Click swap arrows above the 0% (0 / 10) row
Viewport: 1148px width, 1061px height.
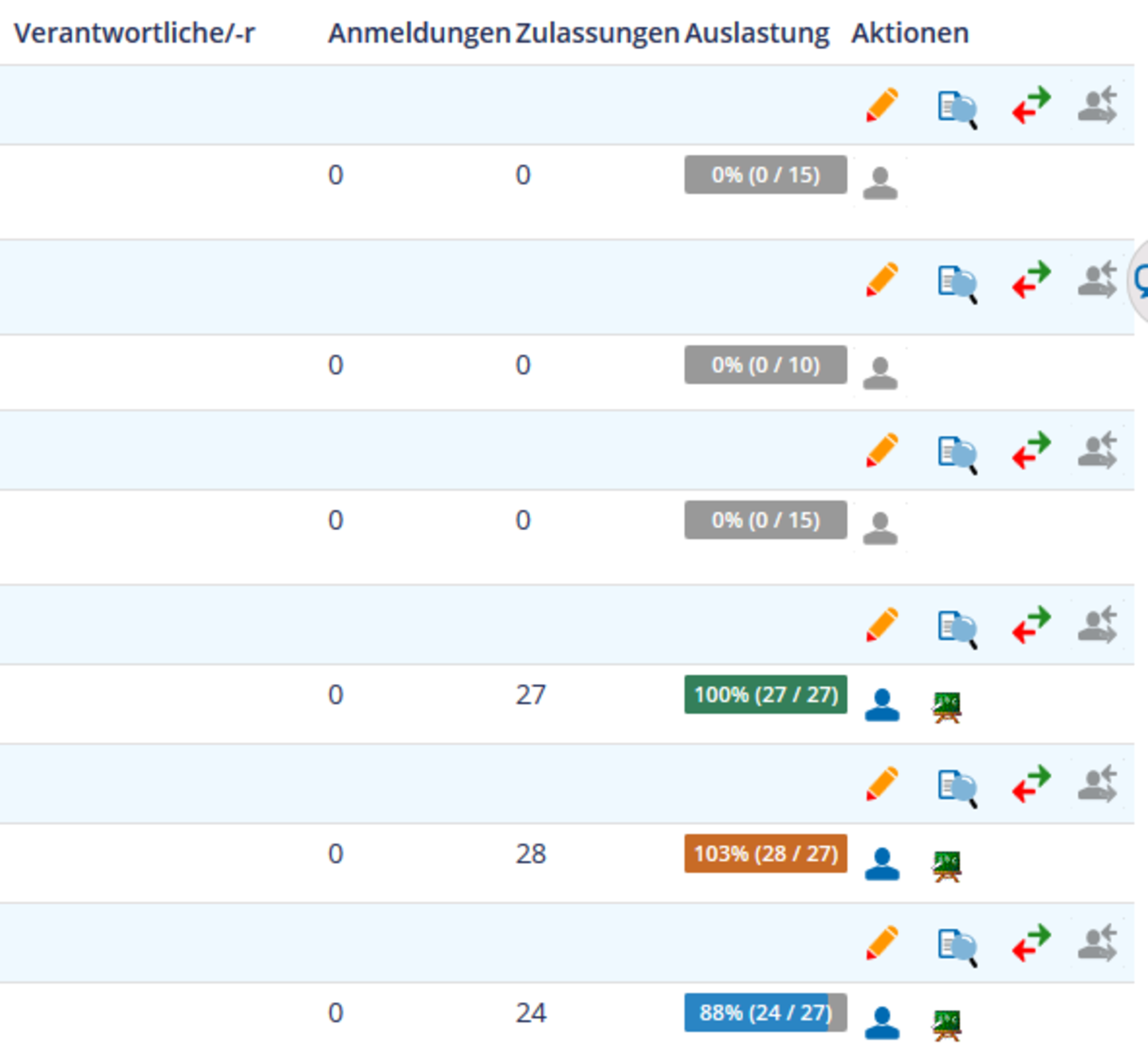1032,280
